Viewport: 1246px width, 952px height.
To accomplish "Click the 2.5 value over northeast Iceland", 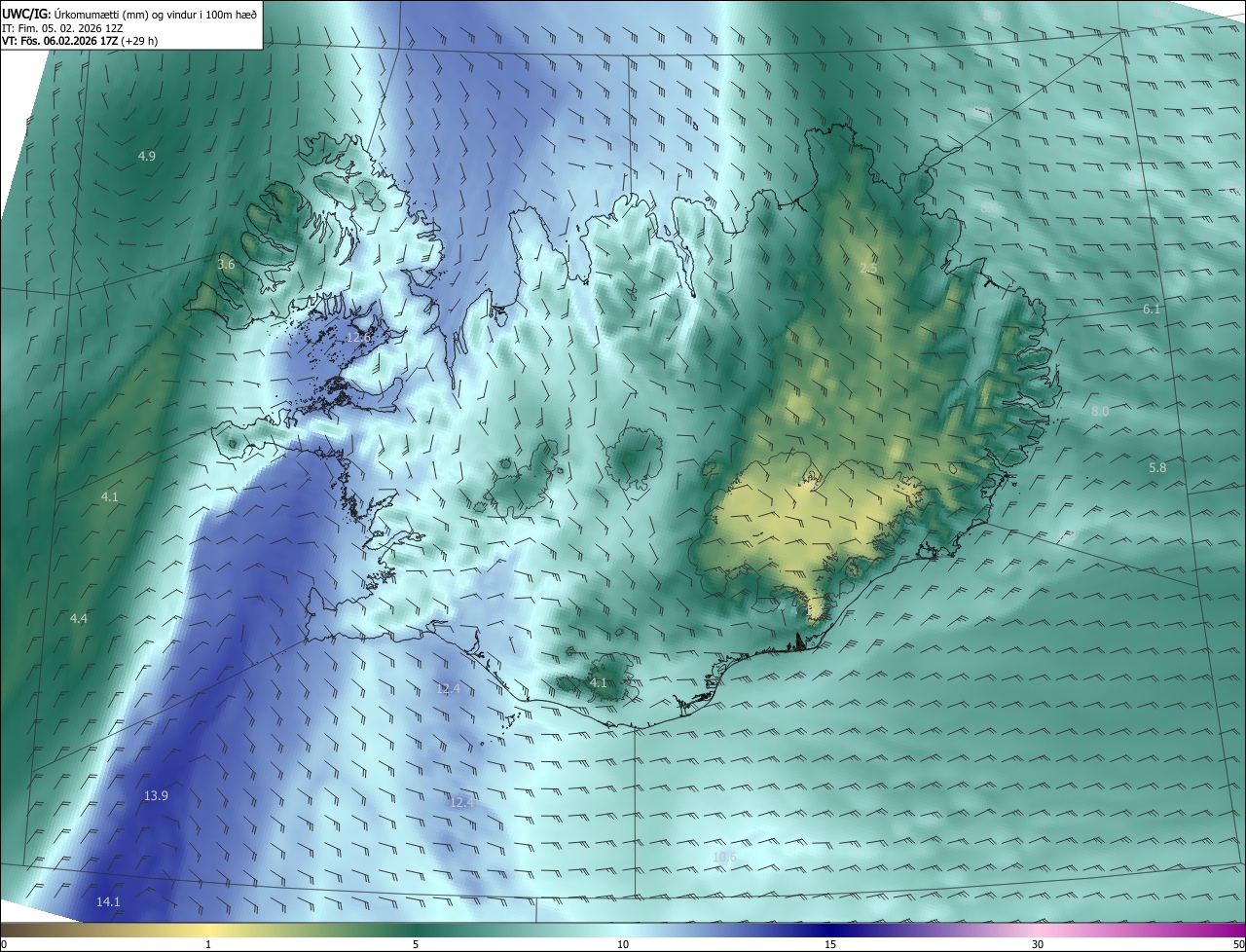I will pyautogui.click(x=869, y=268).
